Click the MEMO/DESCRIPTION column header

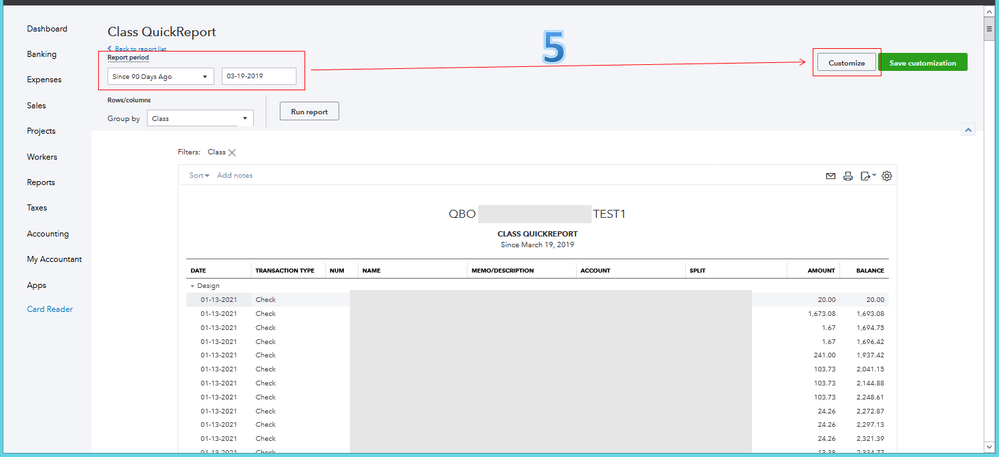[x=503, y=270]
